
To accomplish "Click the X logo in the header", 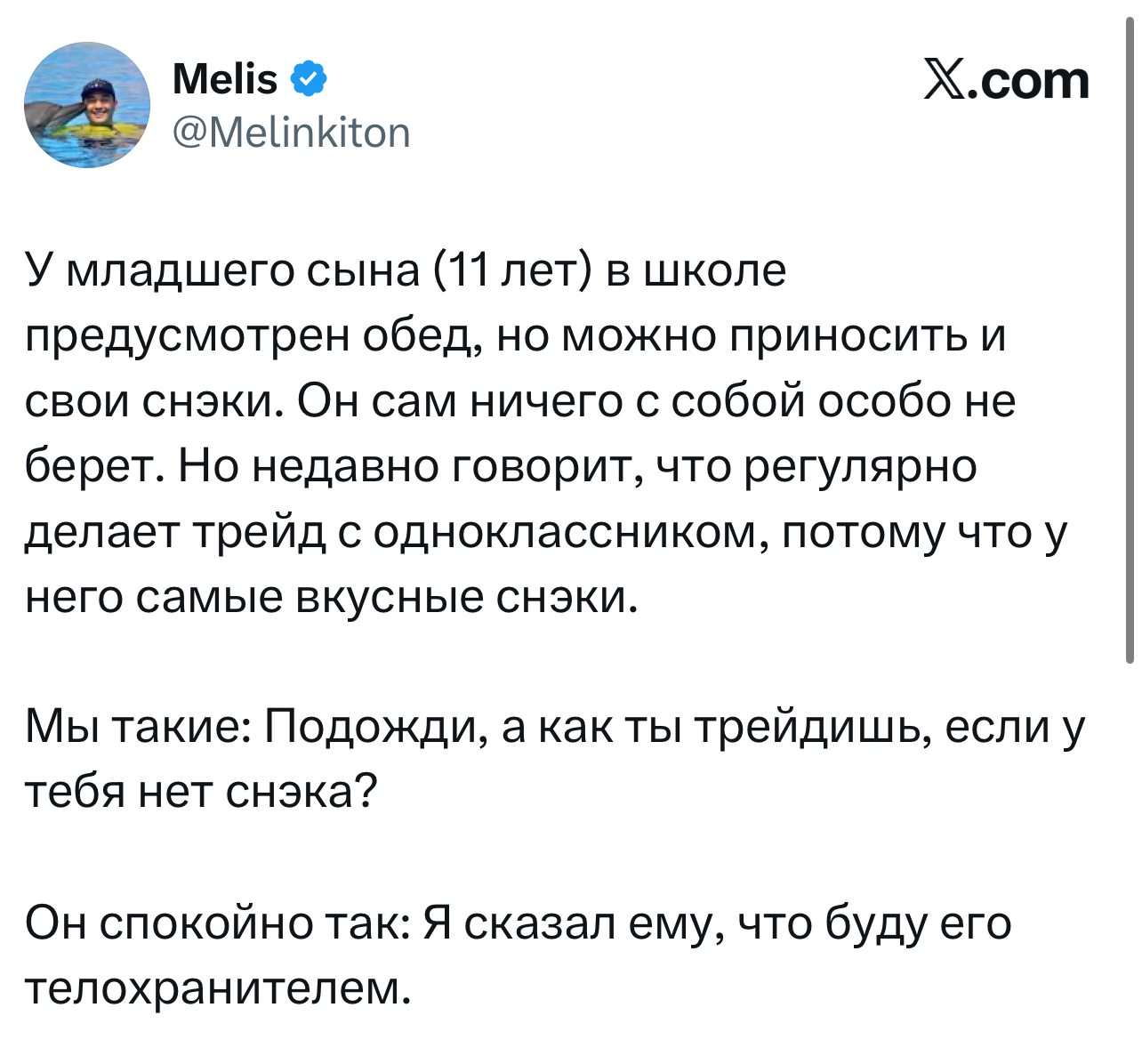I will point(948,82).
